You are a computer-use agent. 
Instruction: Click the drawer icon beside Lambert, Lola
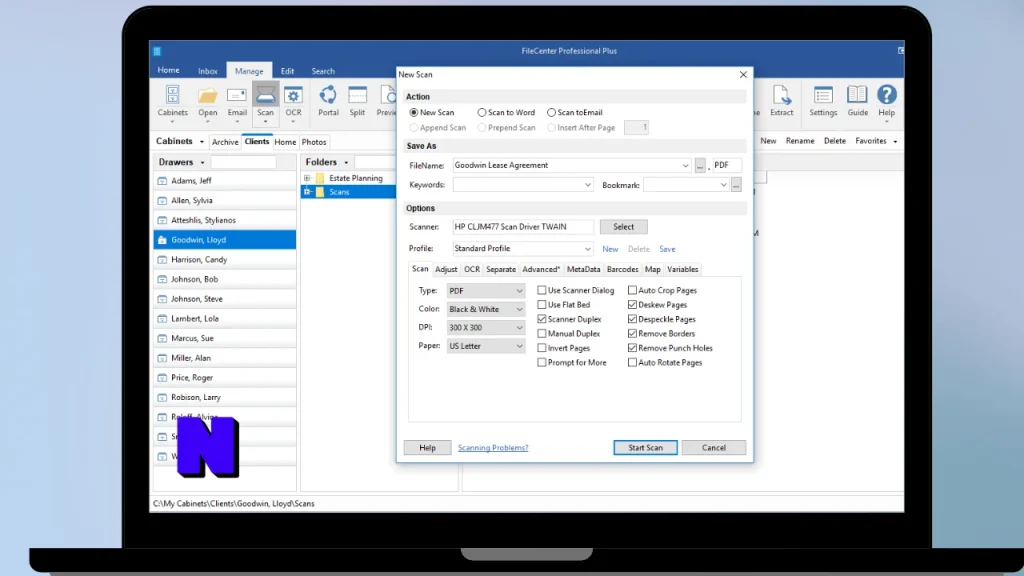162,319
